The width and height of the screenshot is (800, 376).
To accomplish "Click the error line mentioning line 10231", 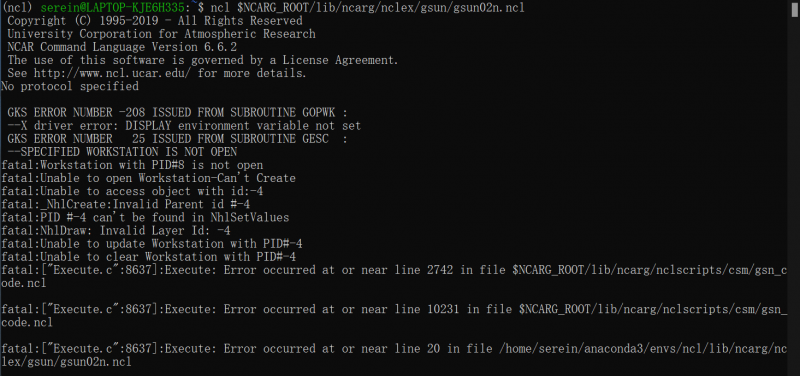I will (394, 316).
